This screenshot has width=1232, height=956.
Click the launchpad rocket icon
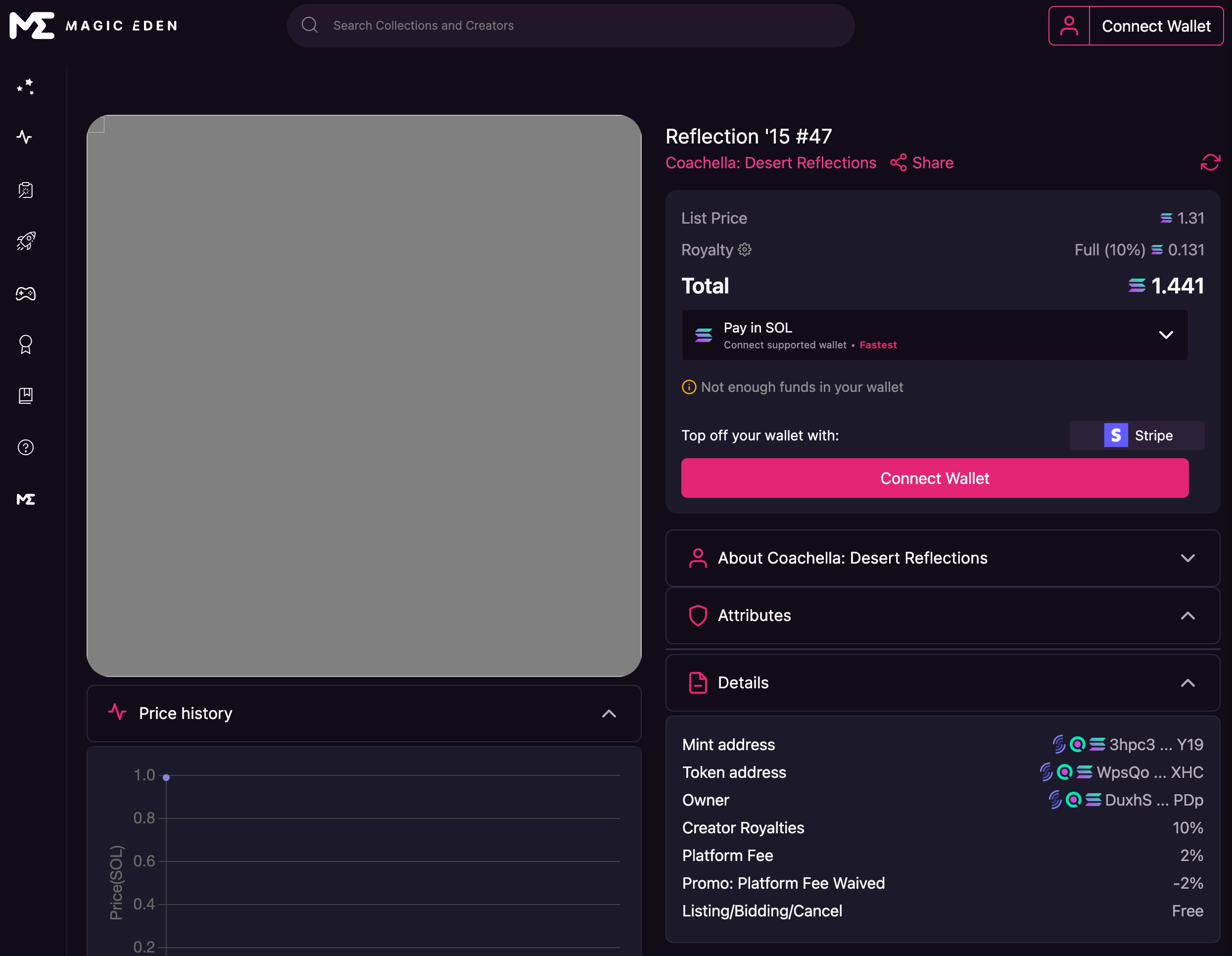click(26, 241)
